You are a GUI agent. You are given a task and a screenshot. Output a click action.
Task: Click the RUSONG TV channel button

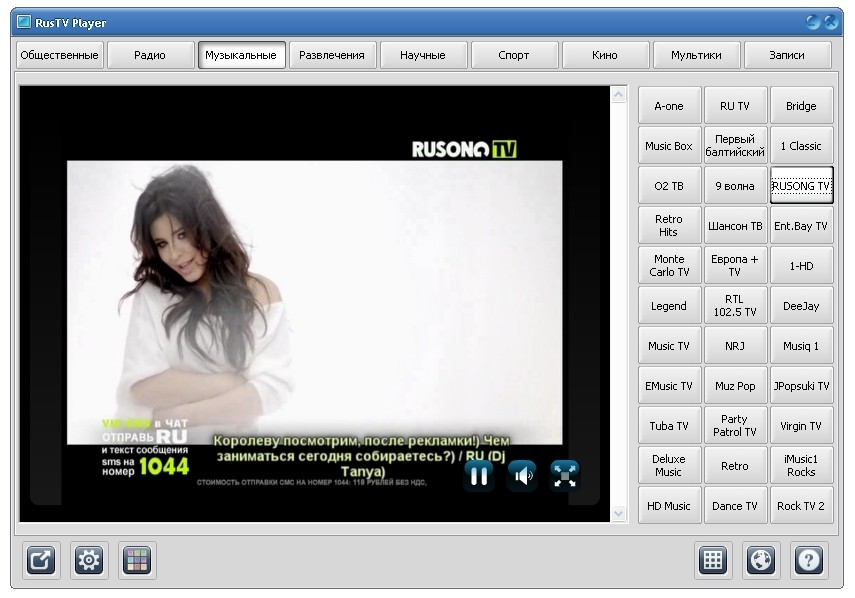point(801,186)
